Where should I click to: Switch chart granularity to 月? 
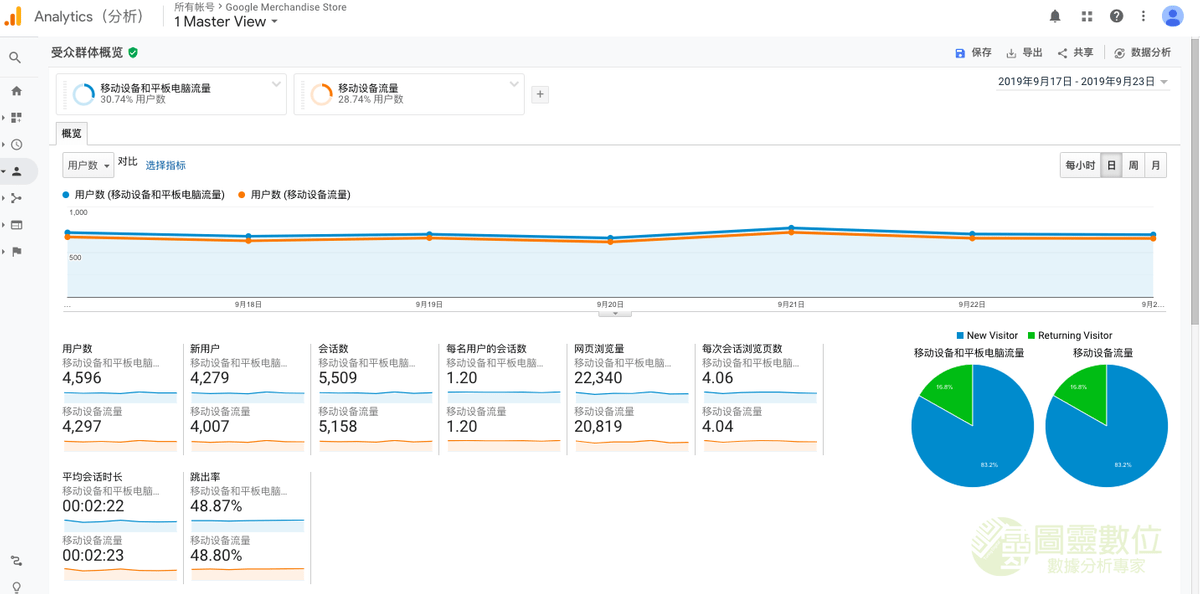tap(1155, 166)
